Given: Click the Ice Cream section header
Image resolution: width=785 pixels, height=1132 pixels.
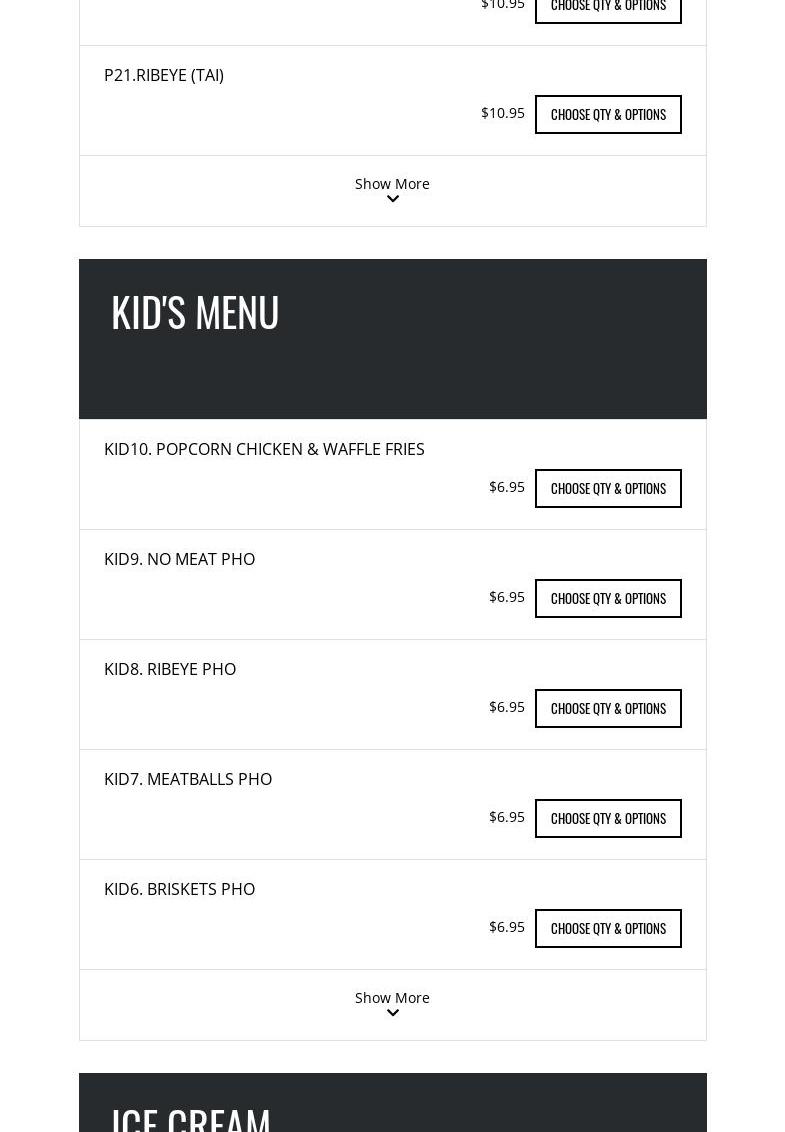Looking at the screenshot, I should point(191,1117).
